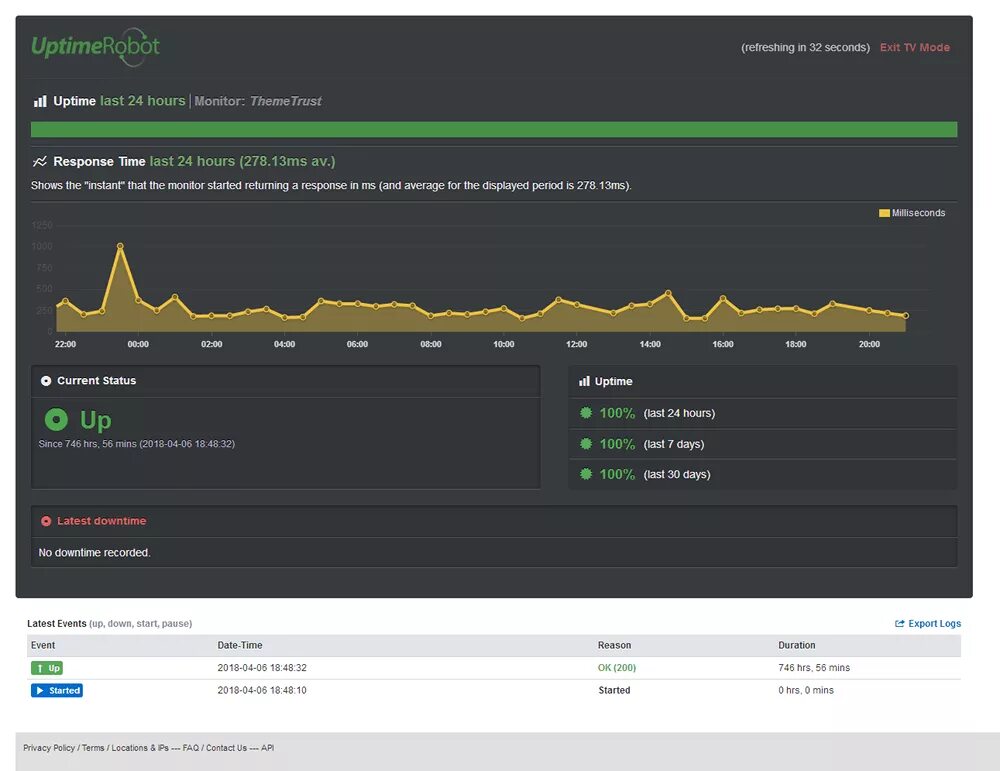Click the Uptime panel bar chart icon
Viewport: 1000px width, 771px height.
coord(584,381)
